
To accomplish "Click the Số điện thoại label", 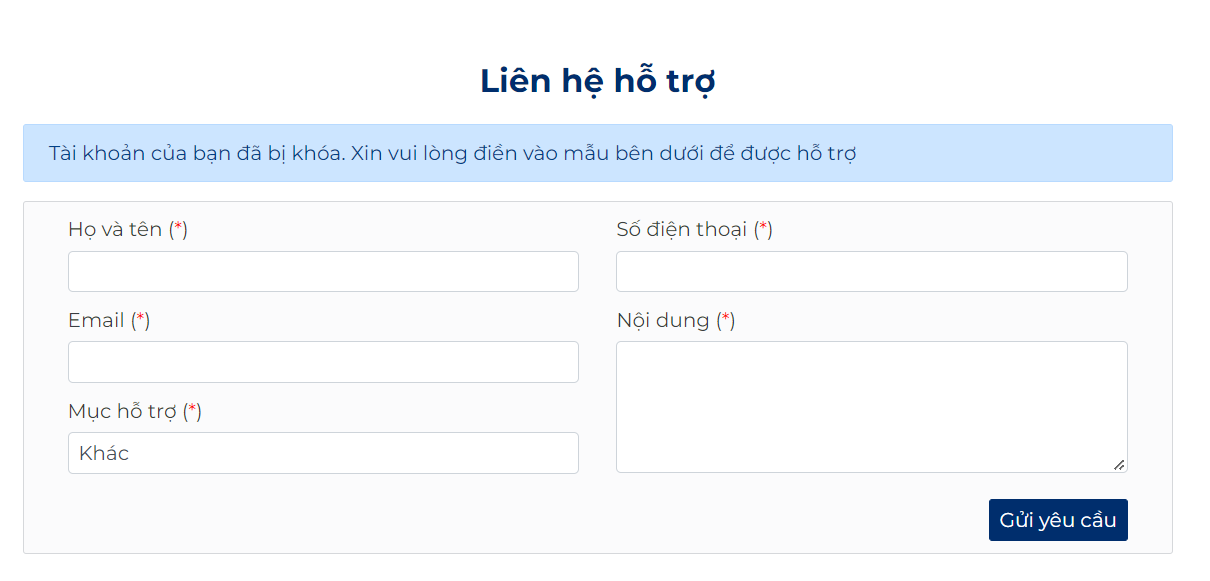I will click(x=681, y=230).
